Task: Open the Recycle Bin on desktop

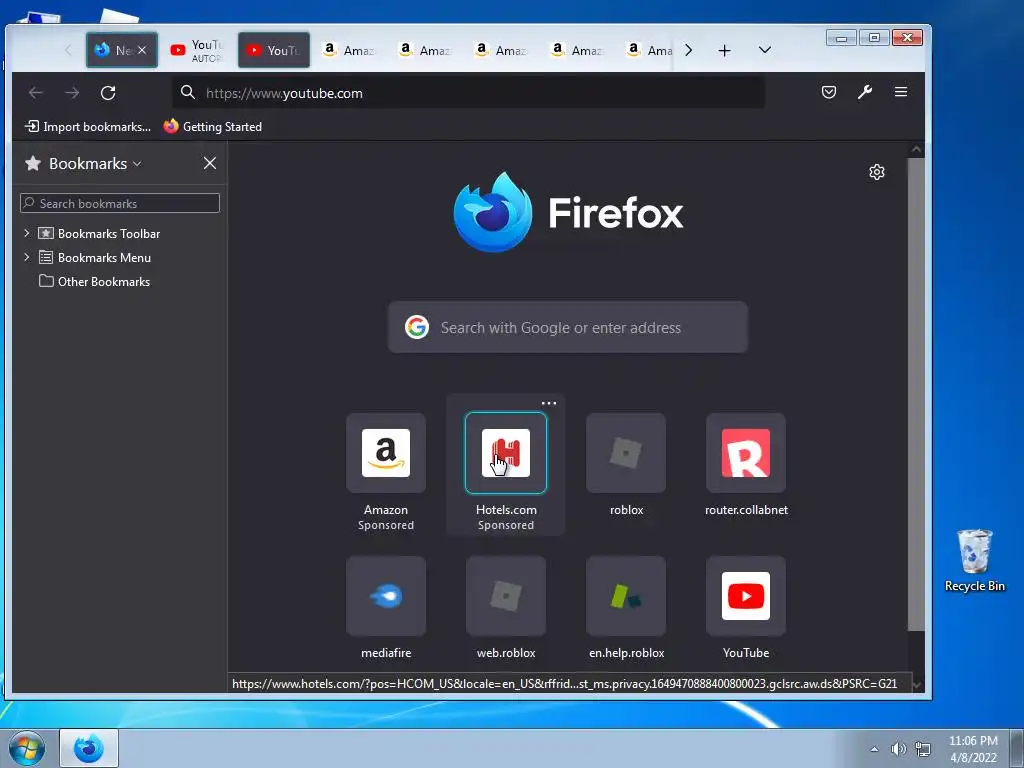Action: click(x=974, y=560)
